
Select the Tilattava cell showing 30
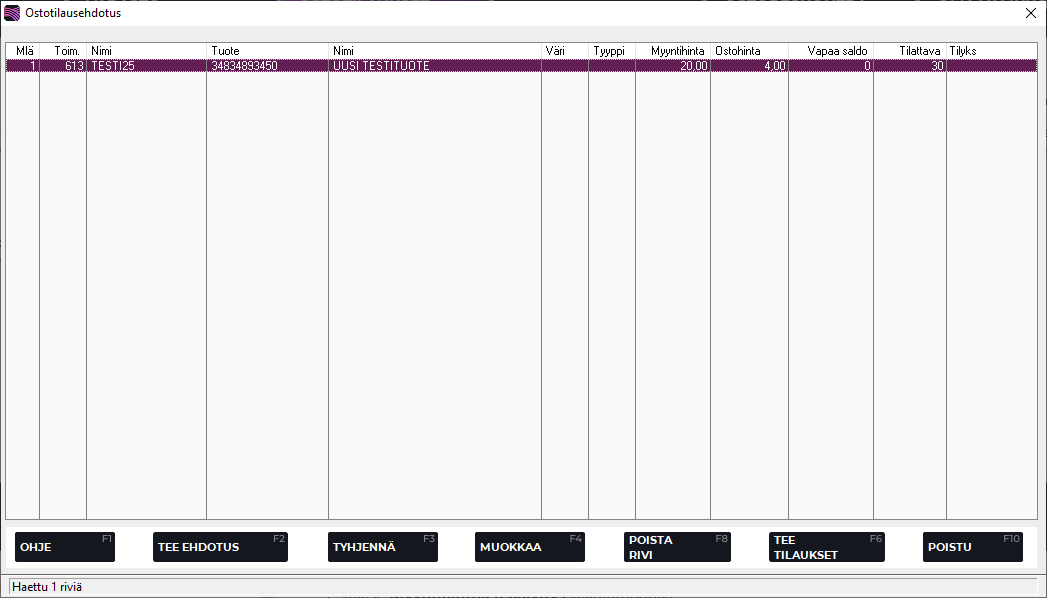[910, 66]
